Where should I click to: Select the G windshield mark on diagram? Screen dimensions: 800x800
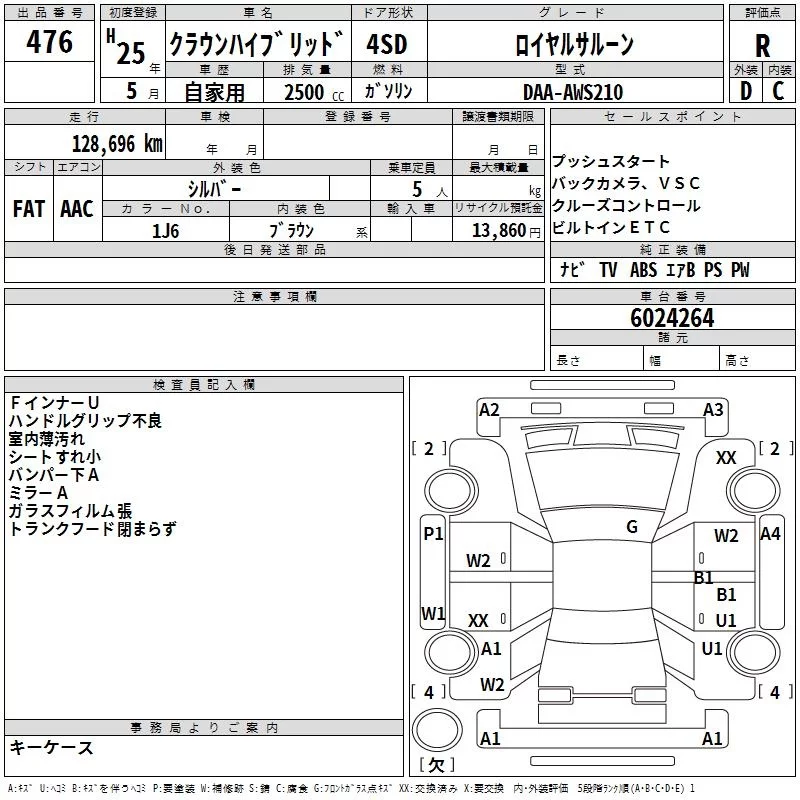pos(632,527)
